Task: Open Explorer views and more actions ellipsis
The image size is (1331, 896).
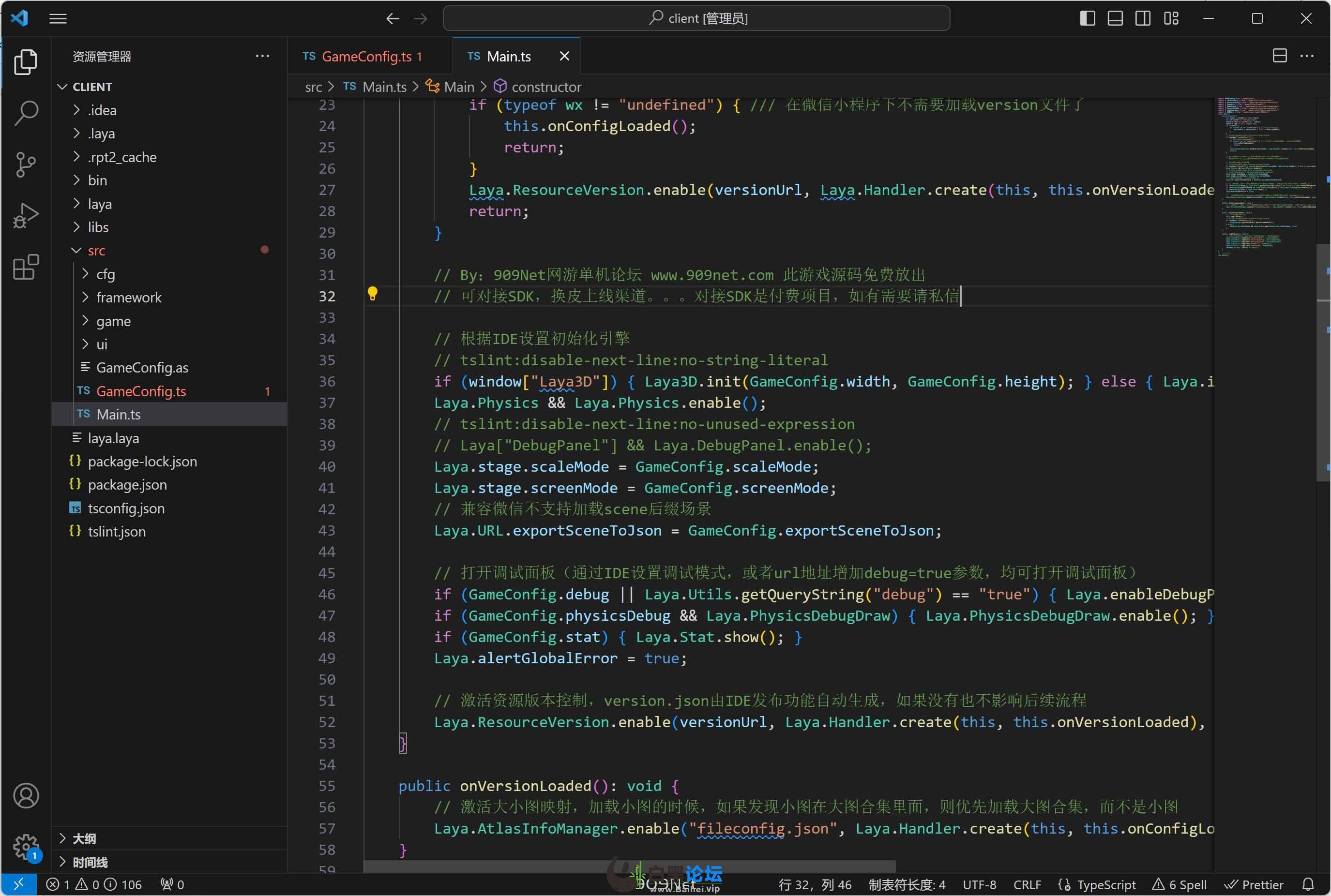Action: [262, 56]
